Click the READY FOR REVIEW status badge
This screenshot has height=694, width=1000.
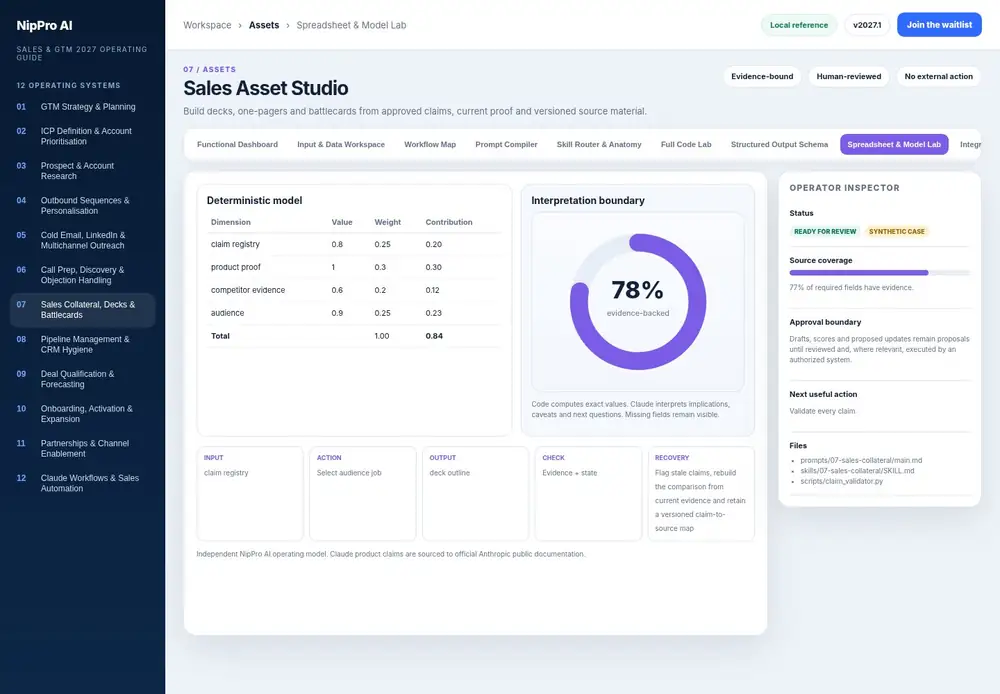[x=825, y=232]
